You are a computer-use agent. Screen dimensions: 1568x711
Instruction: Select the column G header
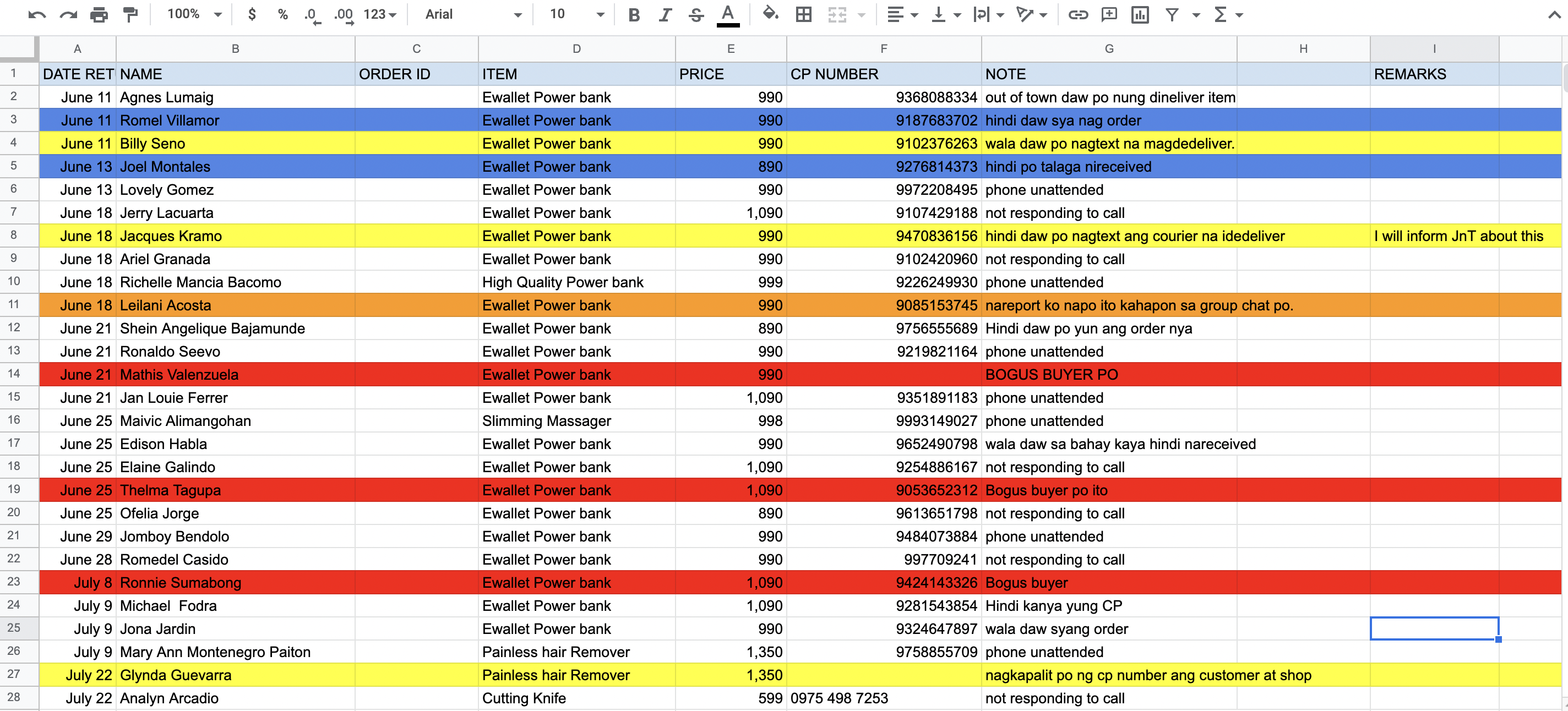[1108, 48]
